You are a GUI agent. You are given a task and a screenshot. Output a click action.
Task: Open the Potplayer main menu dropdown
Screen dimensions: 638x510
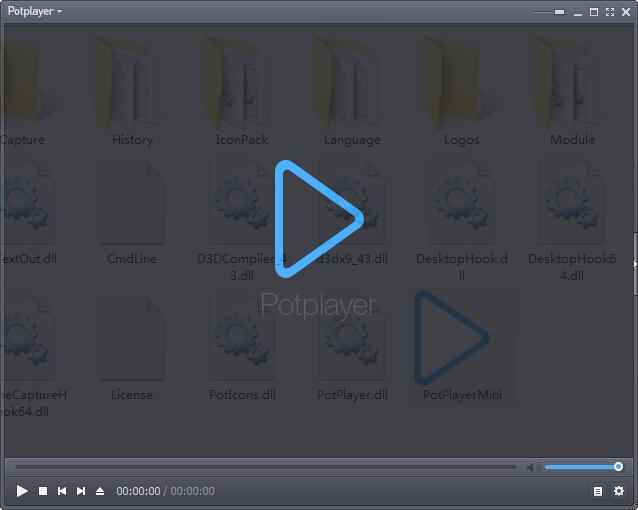coord(35,11)
